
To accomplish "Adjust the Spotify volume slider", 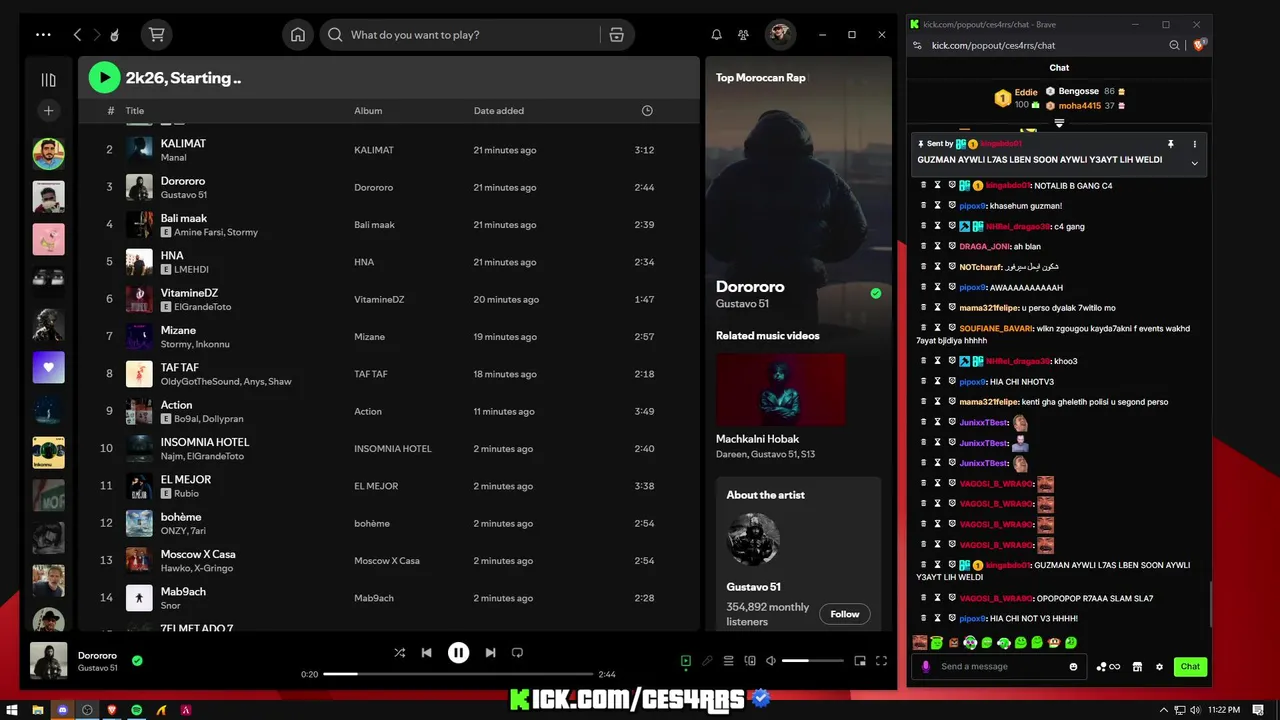I will (x=812, y=661).
